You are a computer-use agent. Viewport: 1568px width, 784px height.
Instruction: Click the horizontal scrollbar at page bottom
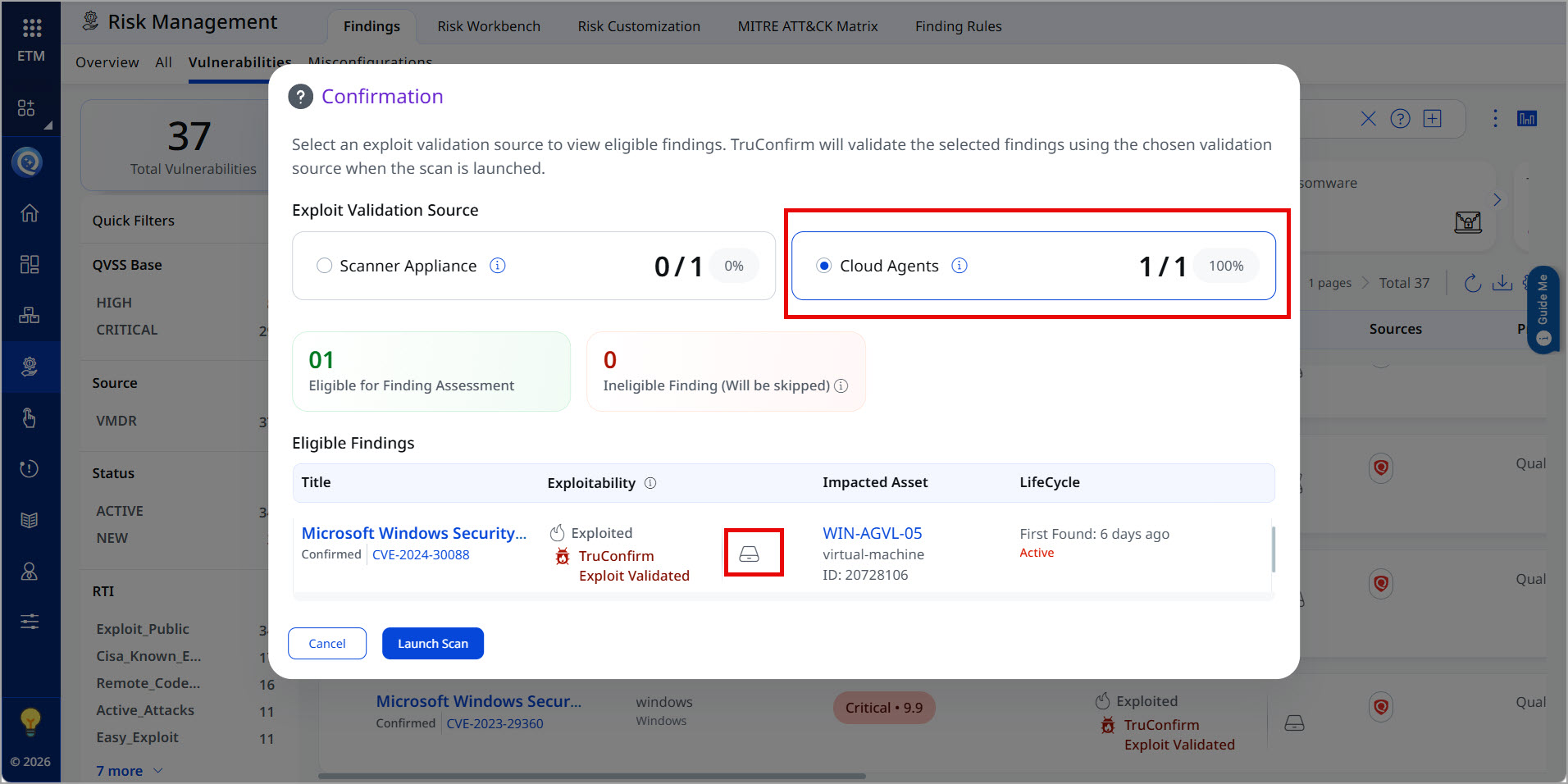click(592, 776)
